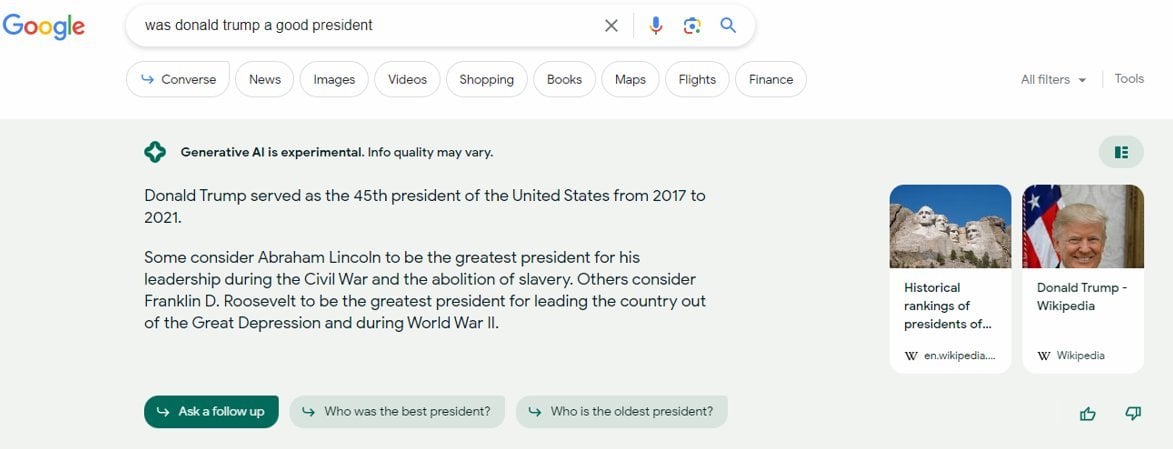Clear the search query with X icon
This screenshot has height=449, width=1173.
[x=611, y=25]
